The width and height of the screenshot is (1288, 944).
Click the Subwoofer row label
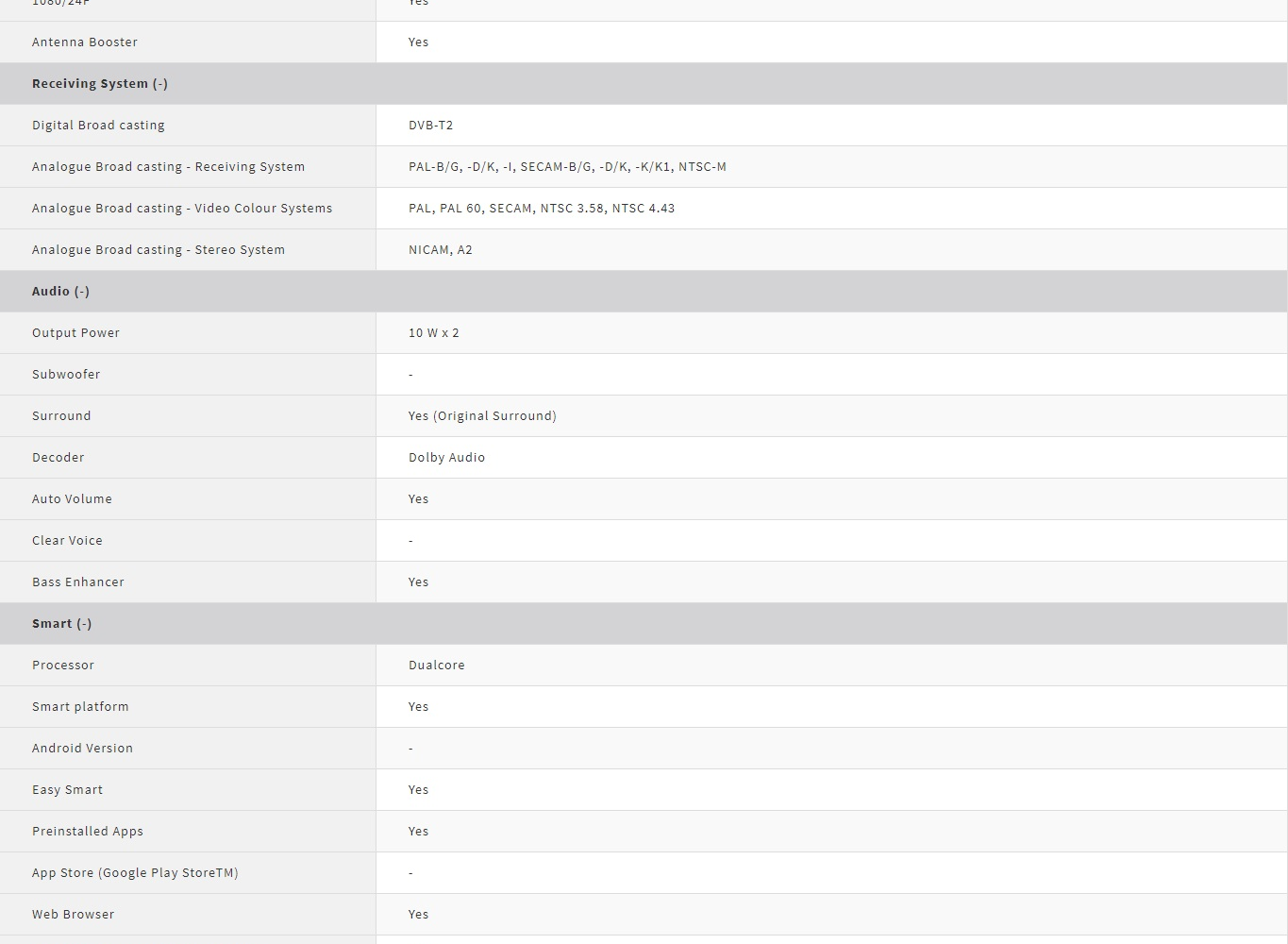(x=66, y=375)
